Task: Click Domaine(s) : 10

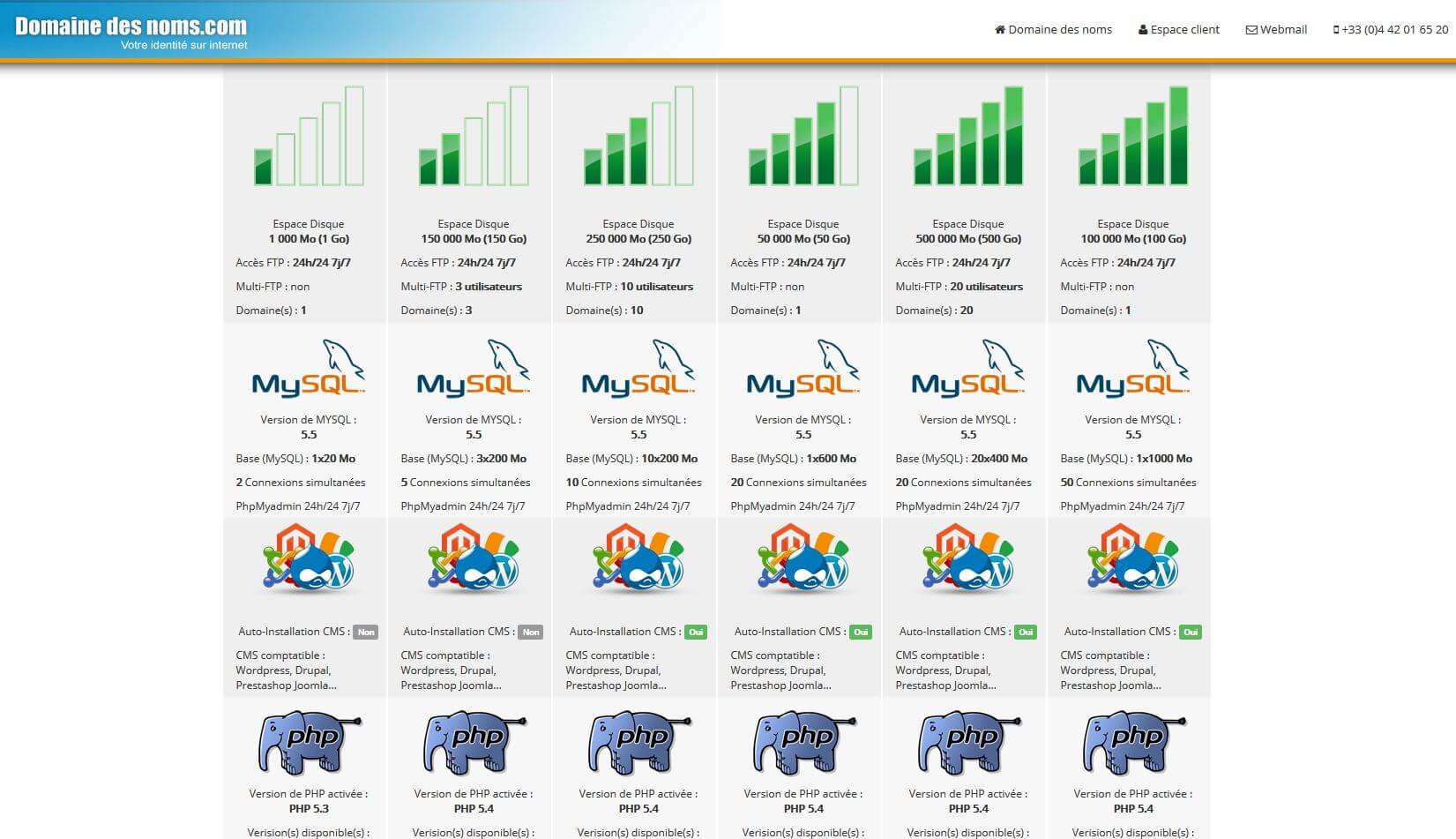Action: (604, 311)
